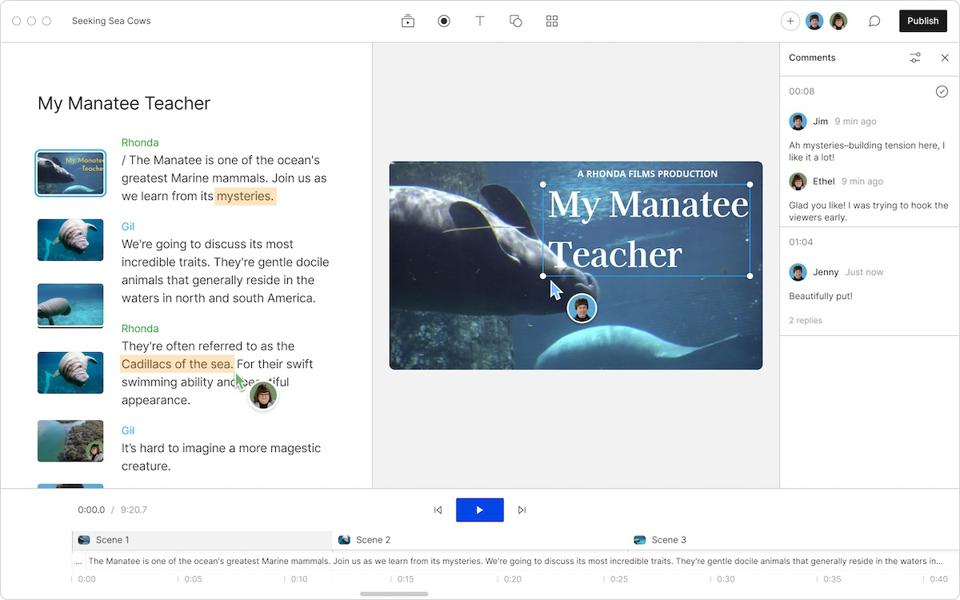
Task: Publish the project
Action: (x=922, y=20)
